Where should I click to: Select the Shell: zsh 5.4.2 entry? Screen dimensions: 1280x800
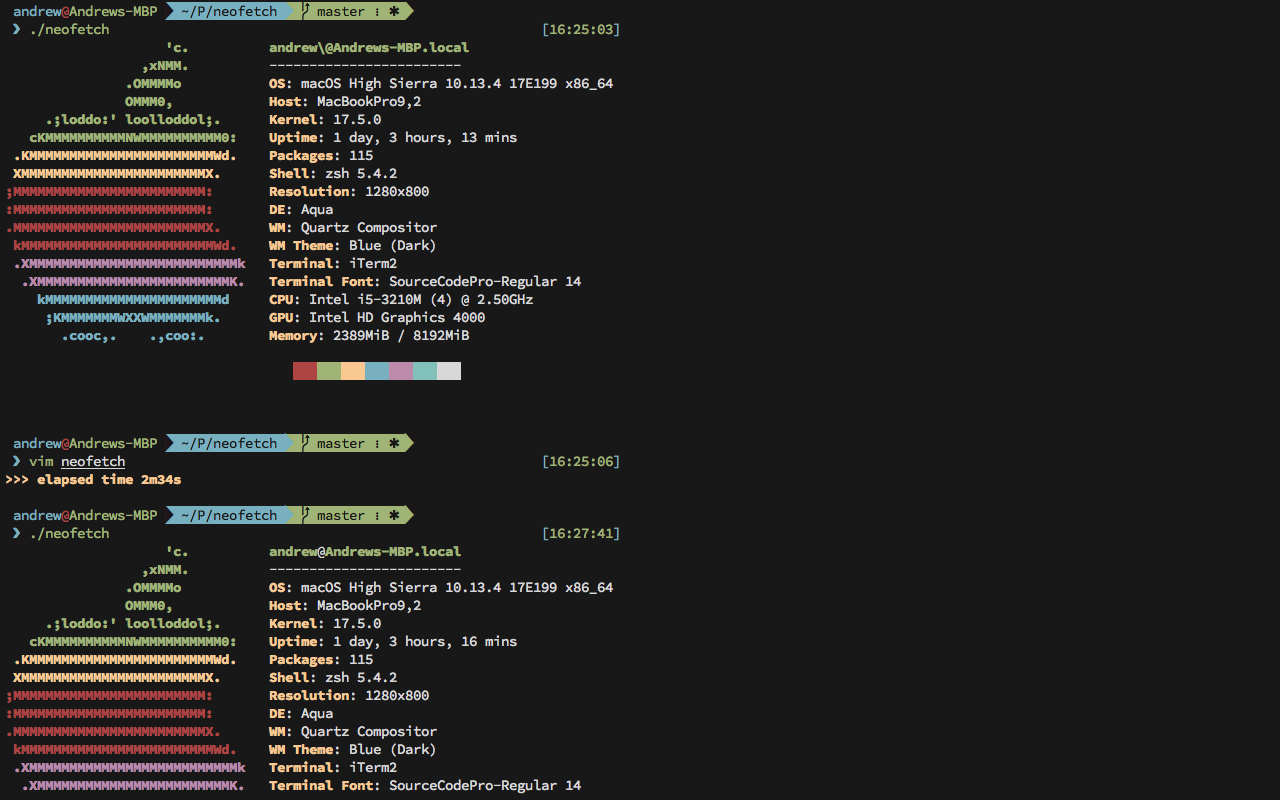[333, 173]
